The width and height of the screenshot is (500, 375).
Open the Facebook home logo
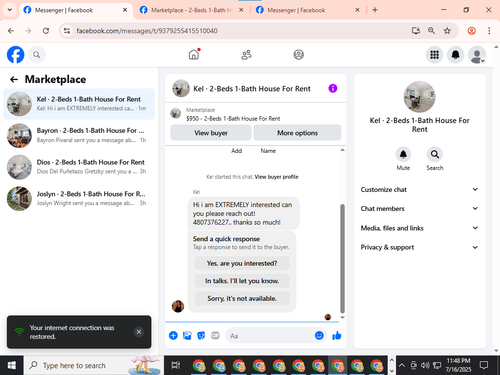click(x=15, y=55)
